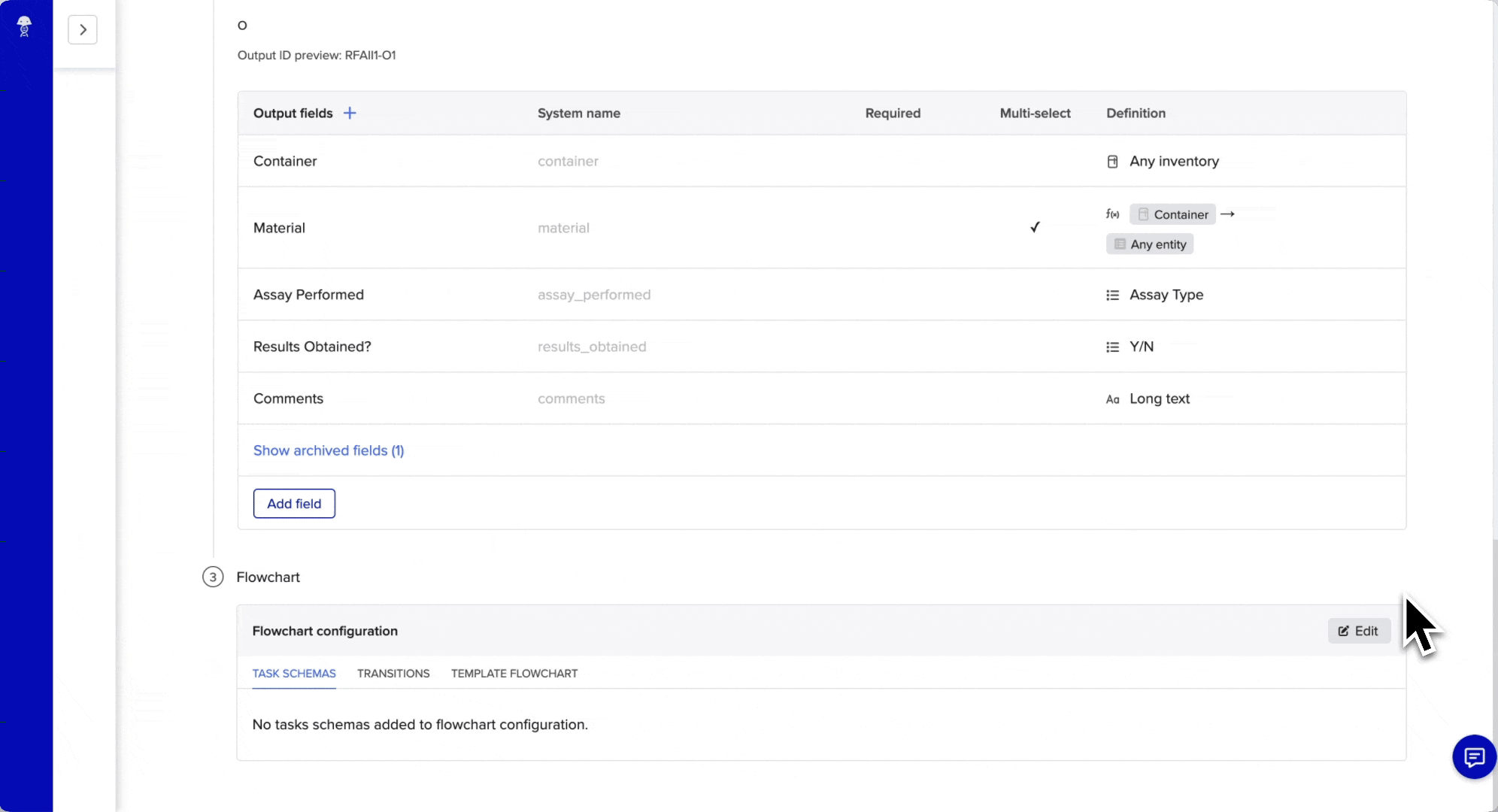Screen dimensions: 1498x812
Task: Show archived fields (1)
Action: pos(329,450)
